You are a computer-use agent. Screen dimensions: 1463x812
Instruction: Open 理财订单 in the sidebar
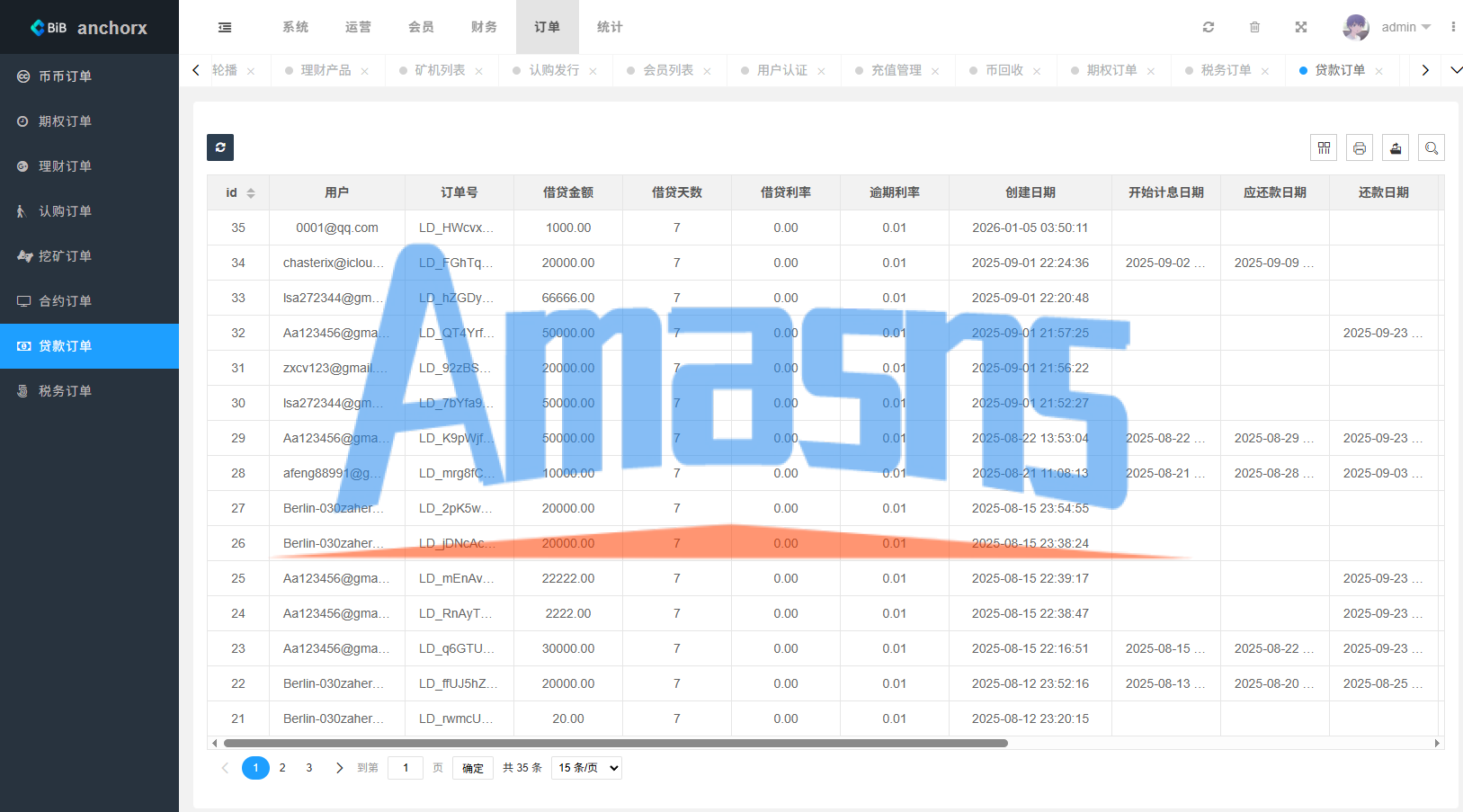[89, 166]
